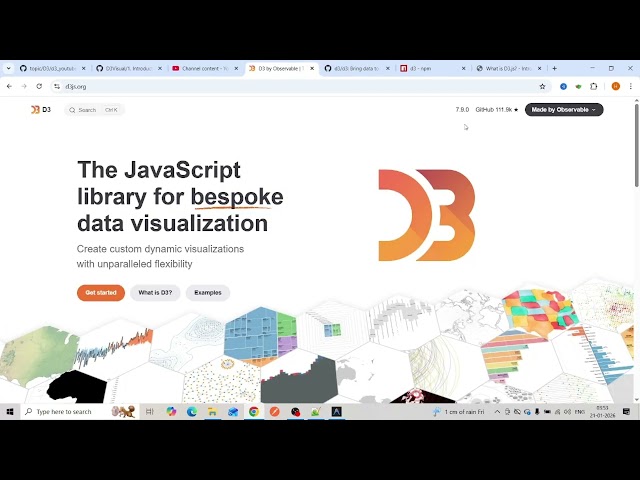
Task: Switch to the topic/D3/d3_youtube GitHub tab
Action: tap(53, 68)
